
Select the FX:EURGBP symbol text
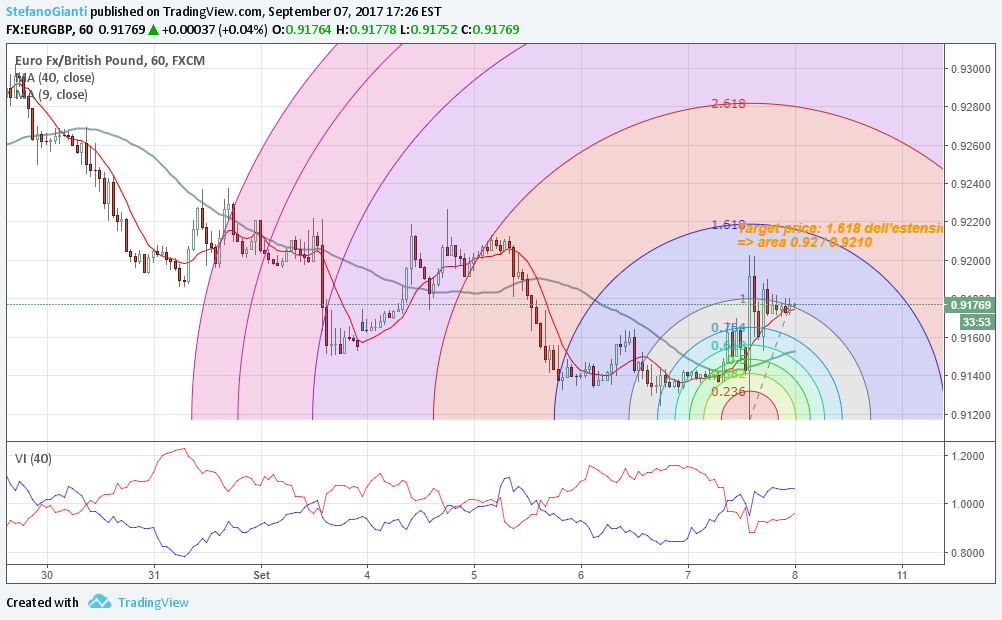(x=39, y=29)
